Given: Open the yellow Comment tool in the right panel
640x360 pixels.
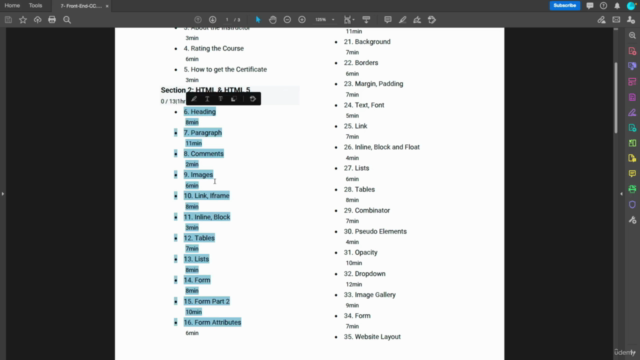Looking at the screenshot, I should coord(632,174).
